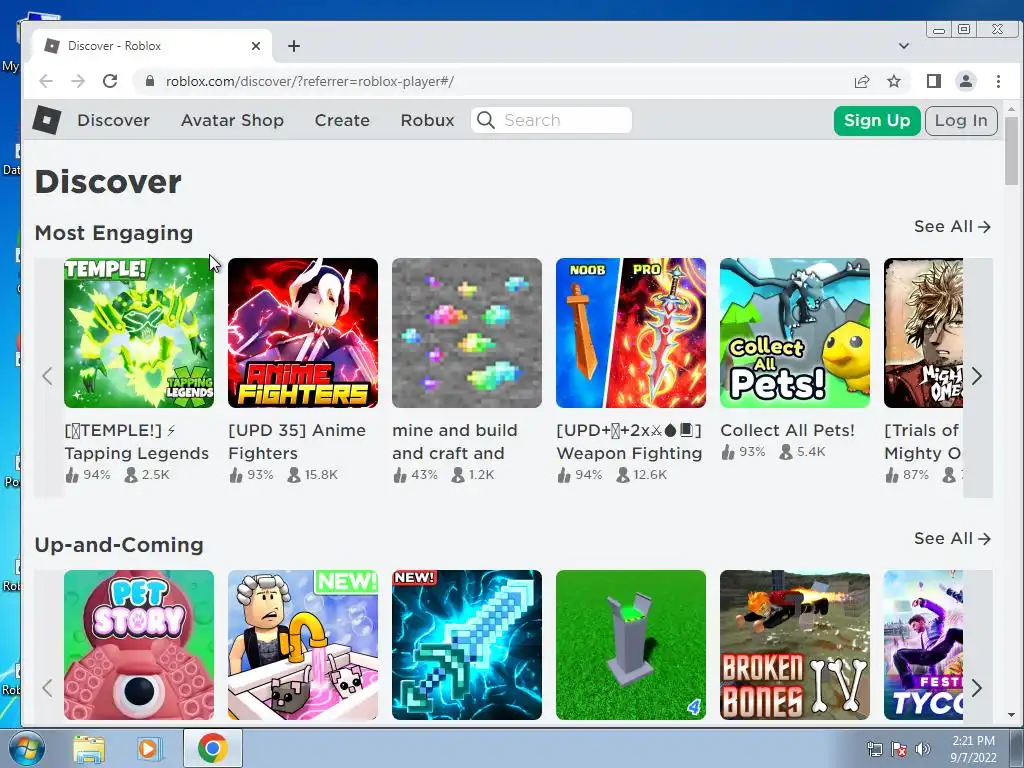This screenshot has width=1024, height=768.
Task: Click the 'Weapon Fighting' title text
Action: (x=630, y=453)
